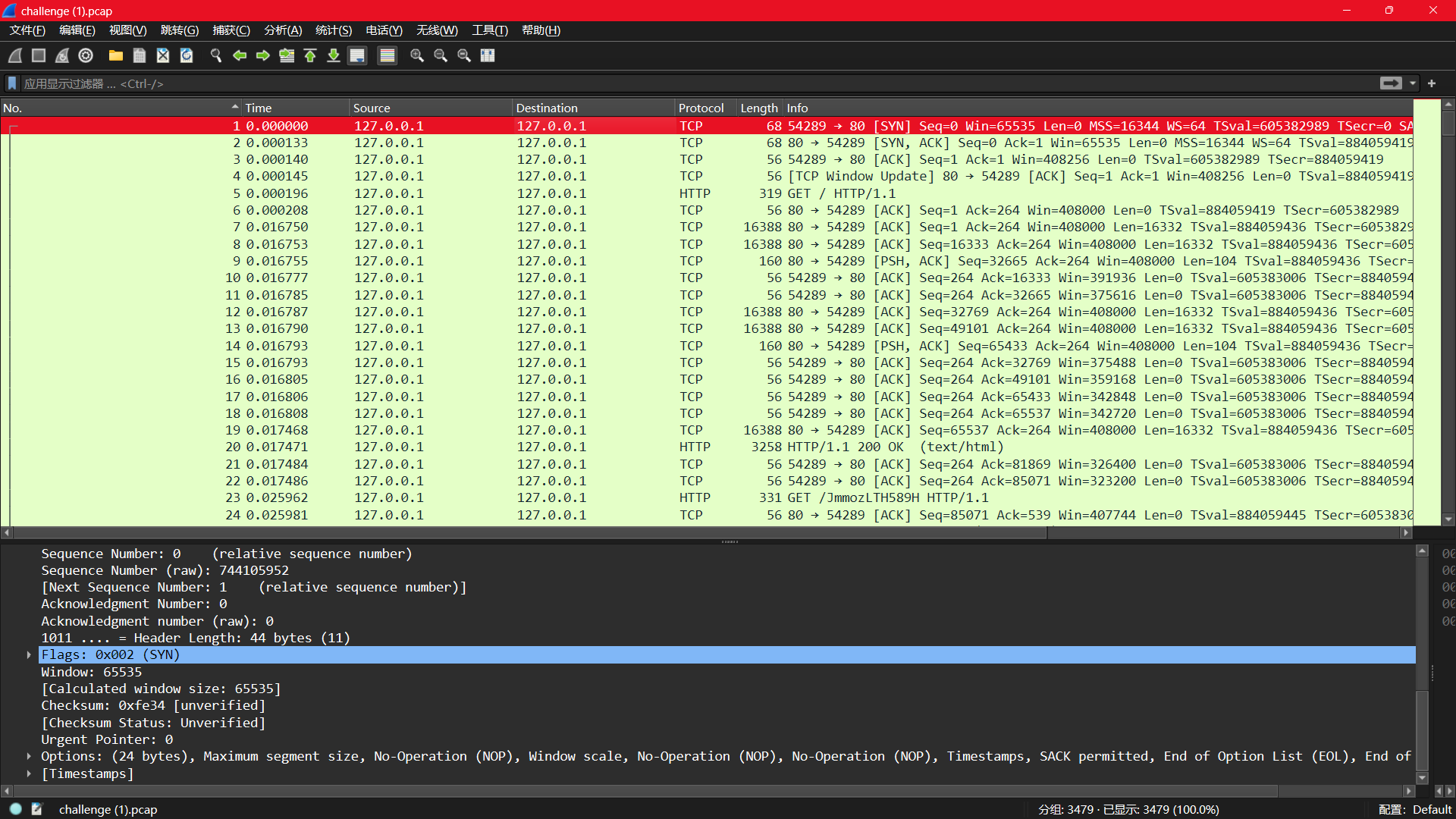
Task: Expand the [Timestamps] tree item
Action: pos(29,773)
